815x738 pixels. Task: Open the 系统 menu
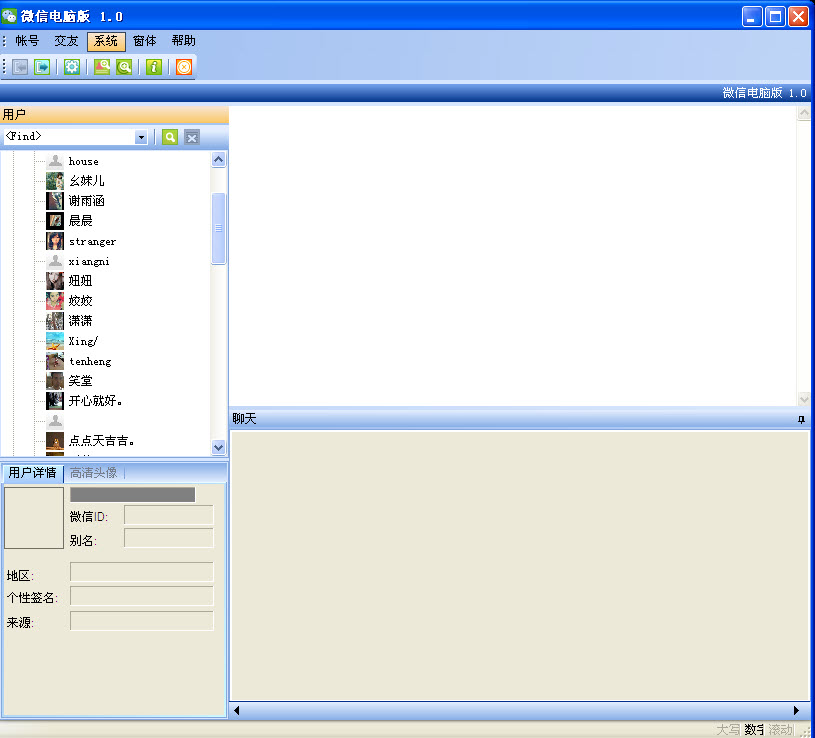(106, 42)
